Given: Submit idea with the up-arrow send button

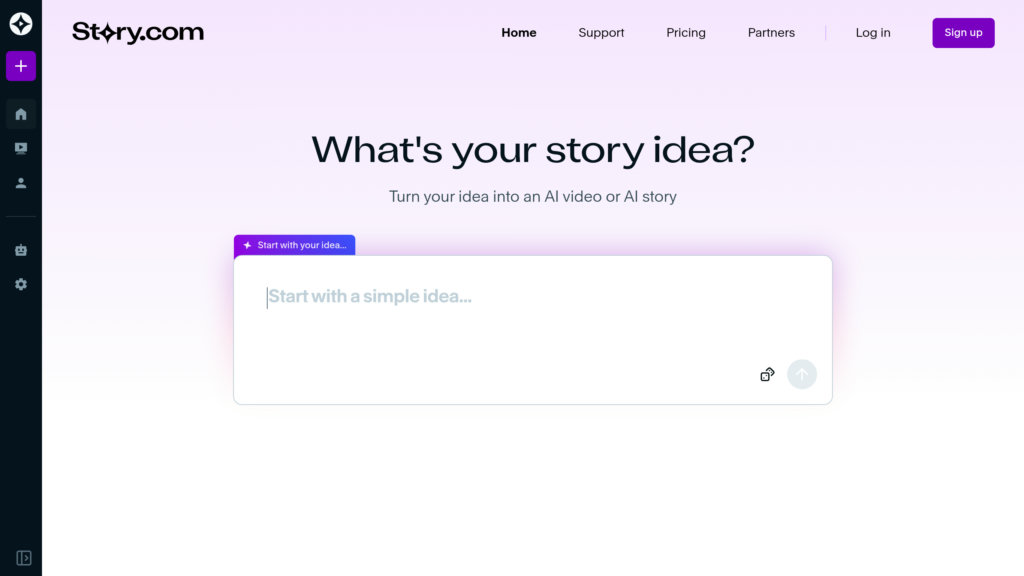Looking at the screenshot, I should 802,375.
